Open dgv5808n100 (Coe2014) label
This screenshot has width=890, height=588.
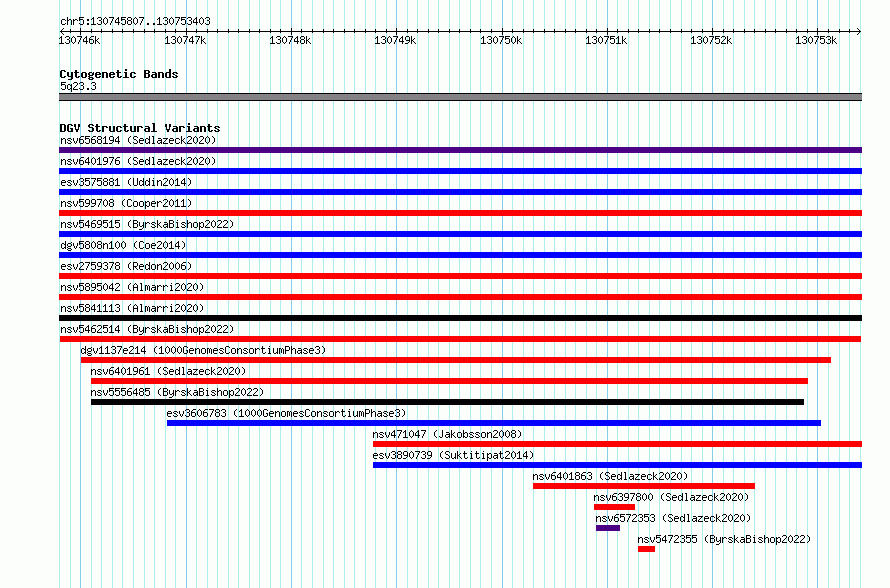click(x=123, y=245)
